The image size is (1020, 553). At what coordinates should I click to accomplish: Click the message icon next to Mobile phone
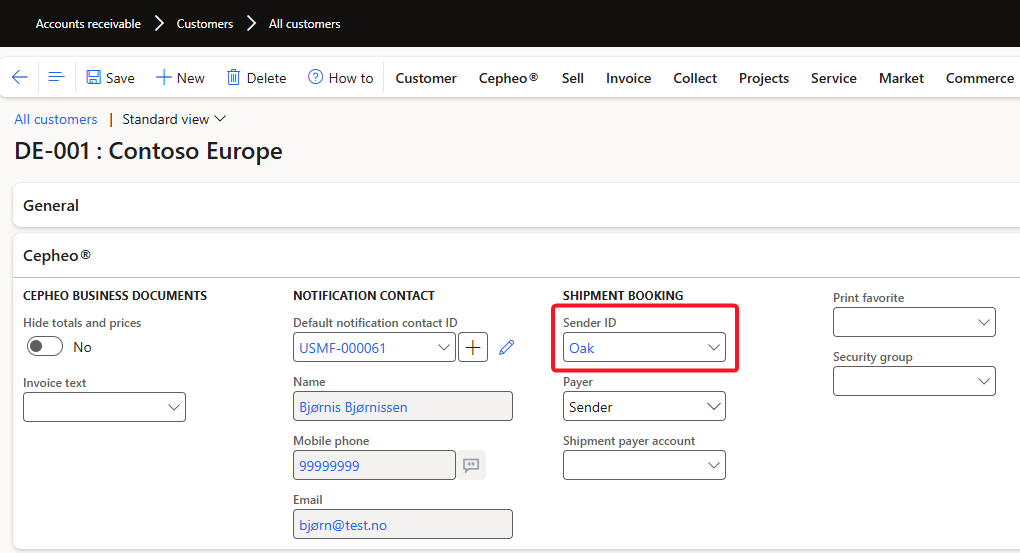(x=471, y=466)
